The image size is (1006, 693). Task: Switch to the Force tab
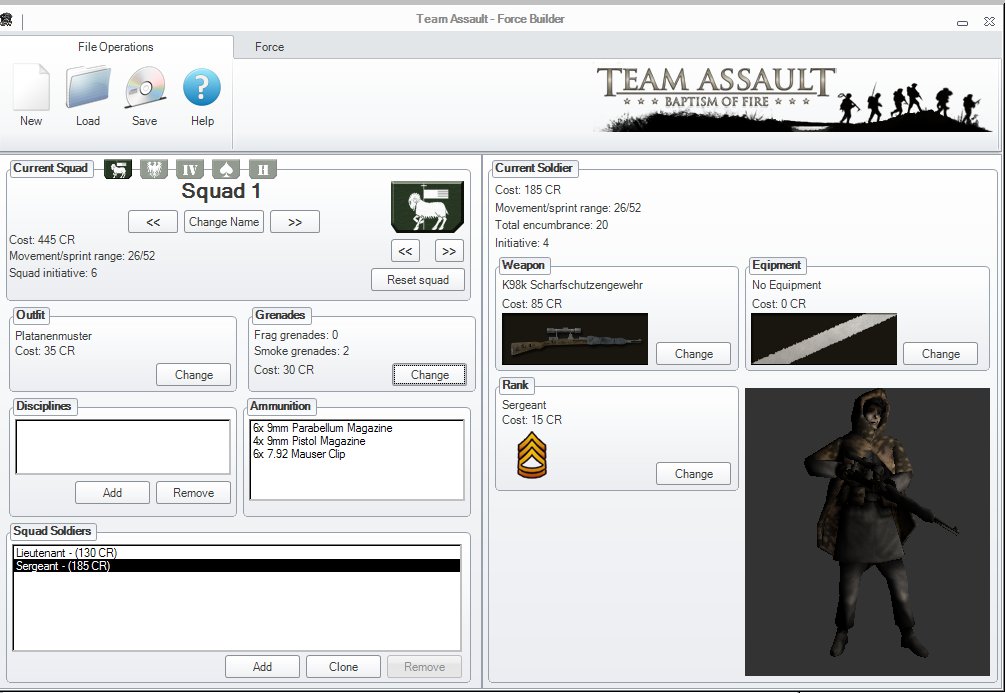click(269, 47)
